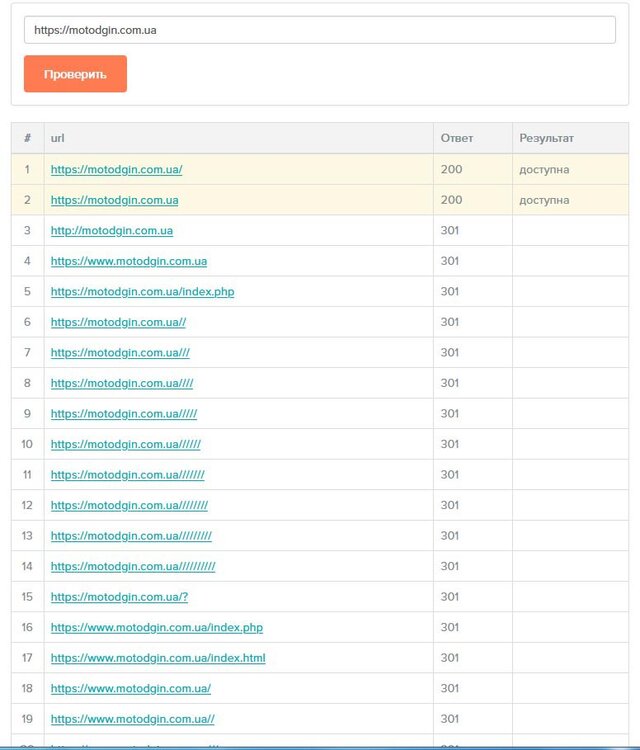Open the www.motodgin.com.ua/index.php link in row 16
The image size is (640, 750).
point(156,628)
